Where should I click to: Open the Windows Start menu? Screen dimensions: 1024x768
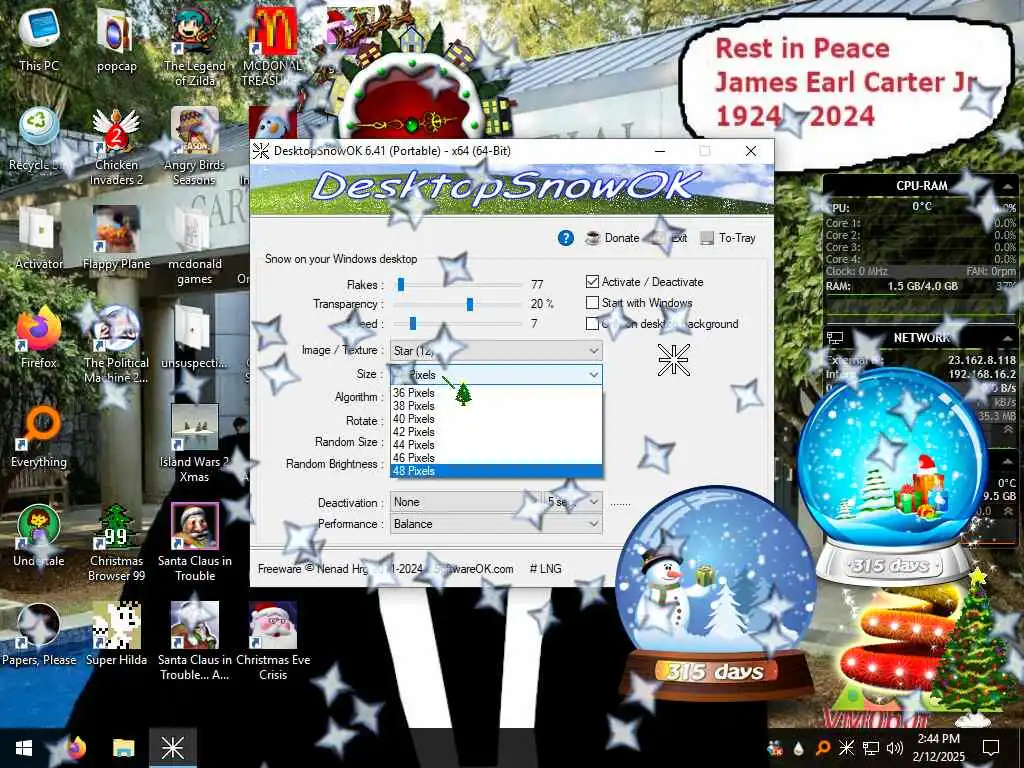[24, 748]
